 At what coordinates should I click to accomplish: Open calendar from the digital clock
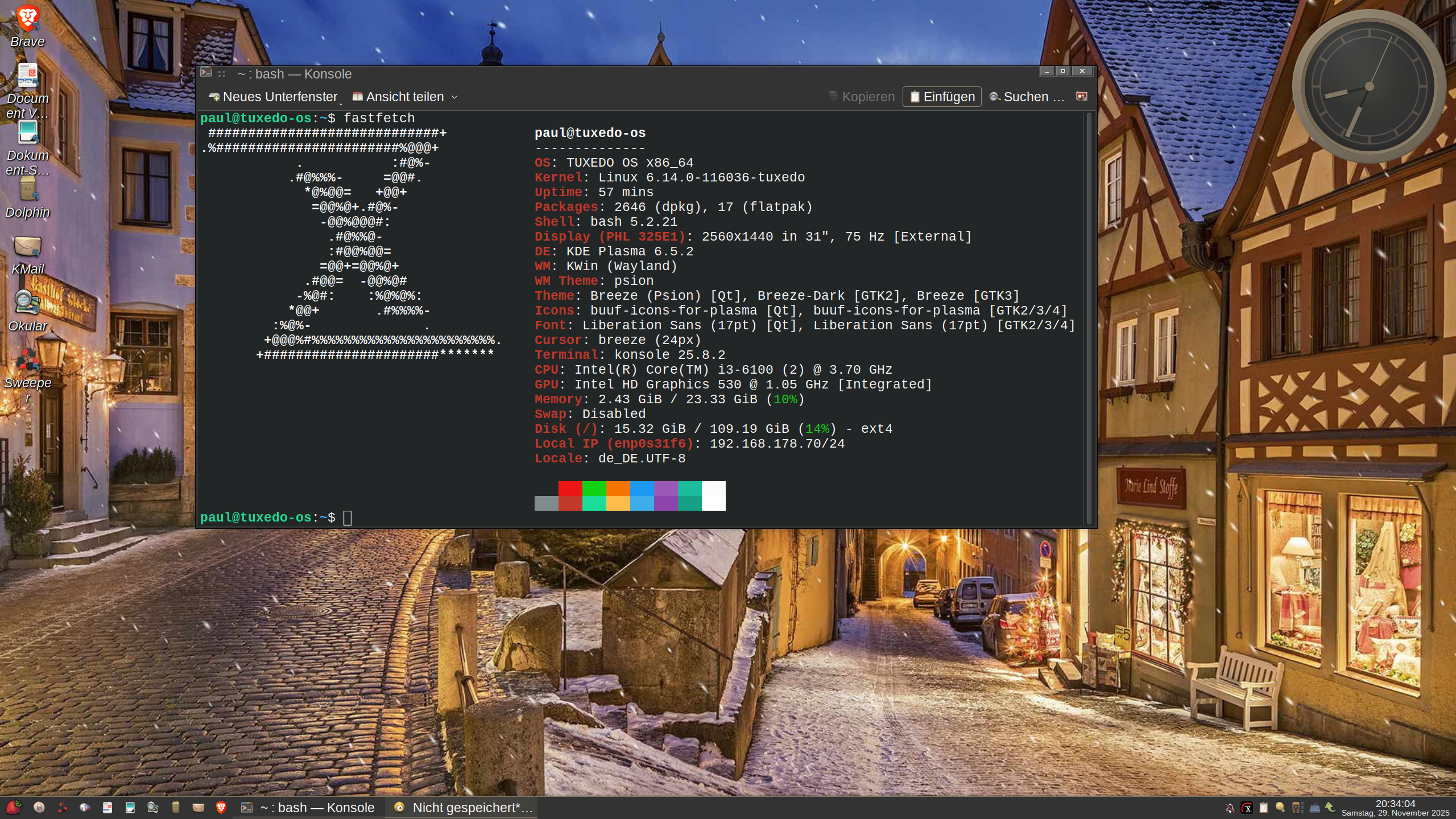click(x=1395, y=808)
